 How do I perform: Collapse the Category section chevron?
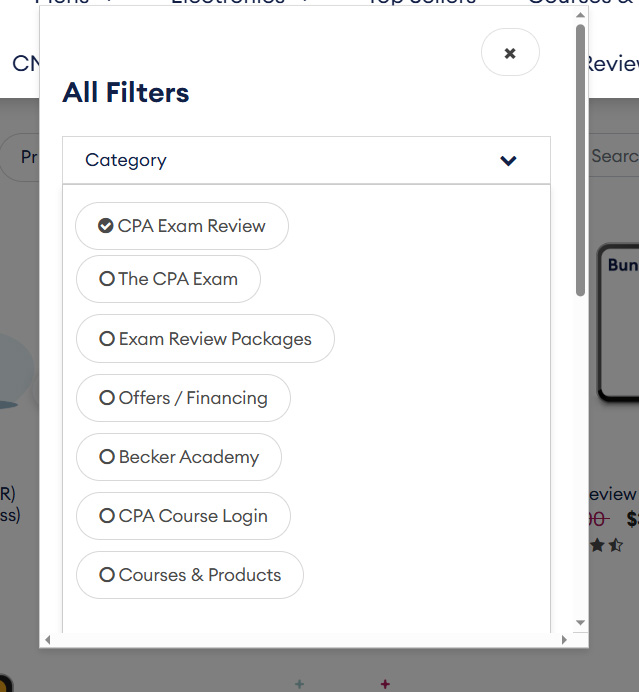click(508, 160)
